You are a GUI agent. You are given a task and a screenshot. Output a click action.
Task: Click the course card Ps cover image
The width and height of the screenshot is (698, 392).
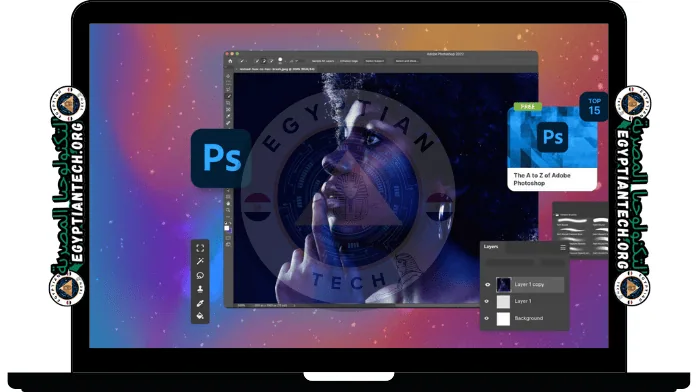tap(552, 137)
